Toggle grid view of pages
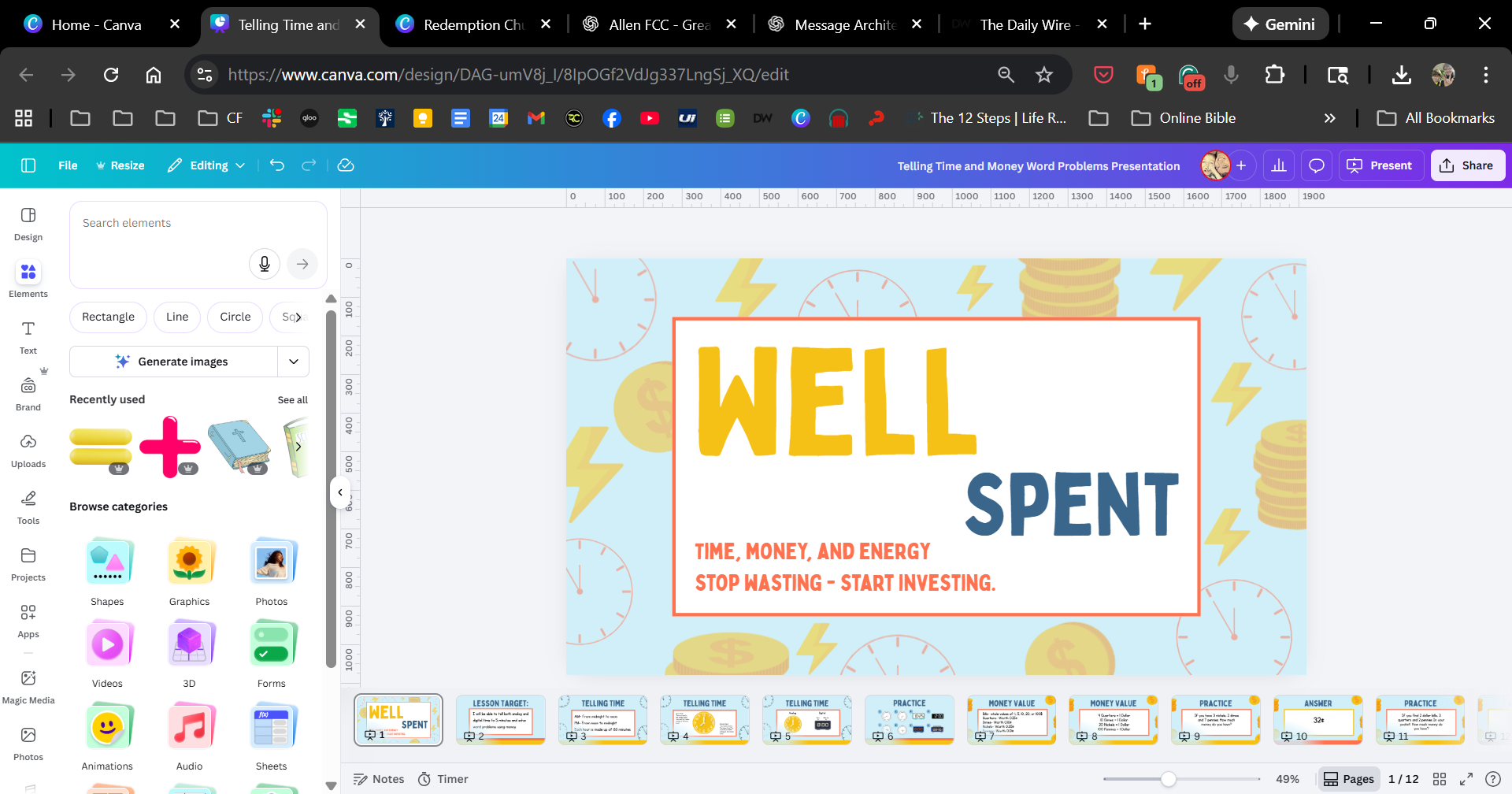 (1440, 779)
